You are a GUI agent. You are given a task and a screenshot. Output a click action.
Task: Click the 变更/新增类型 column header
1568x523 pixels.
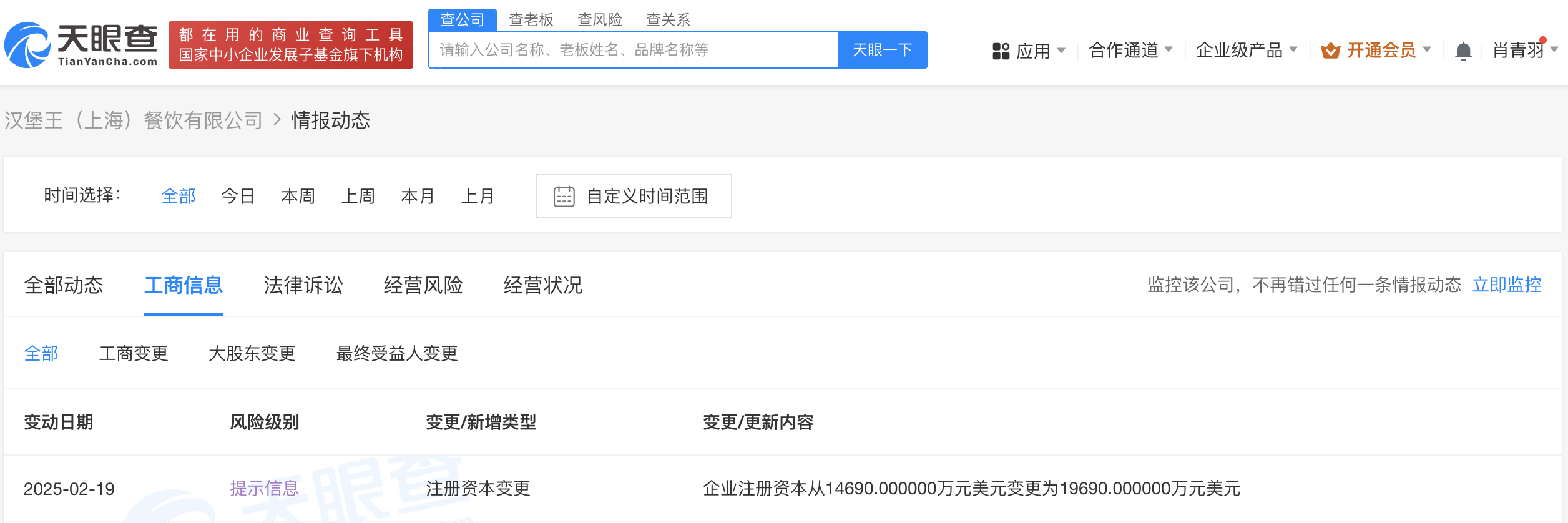pyautogui.click(x=481, y=423)
